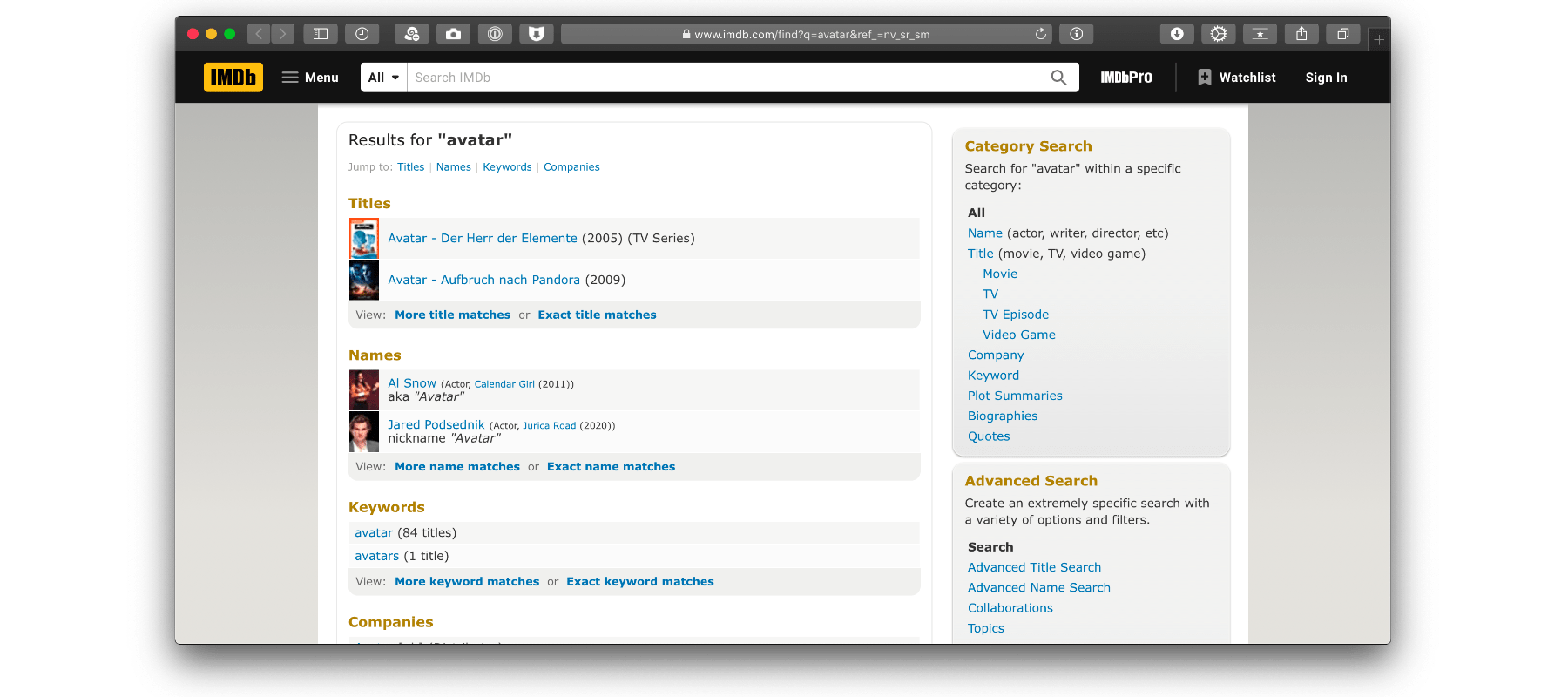The height and width of the screenshot is (697, 1568).
Task: Select Name category search
Action: coord(985,233)
